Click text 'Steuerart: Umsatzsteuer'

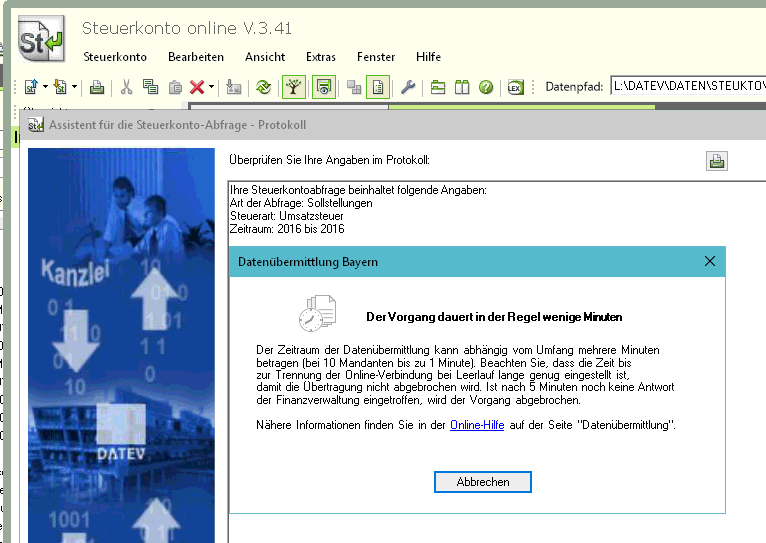286,216
